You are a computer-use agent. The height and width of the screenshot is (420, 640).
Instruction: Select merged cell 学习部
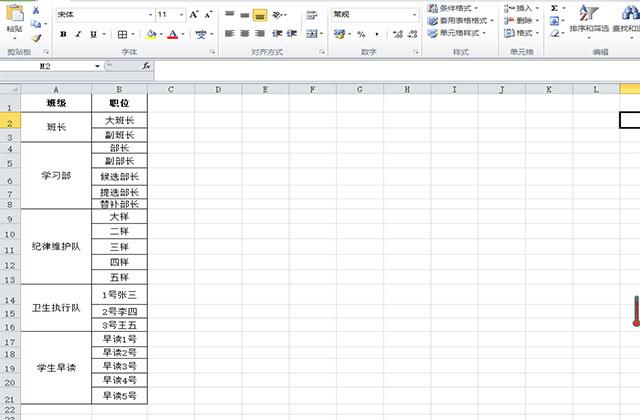point(56,176)
